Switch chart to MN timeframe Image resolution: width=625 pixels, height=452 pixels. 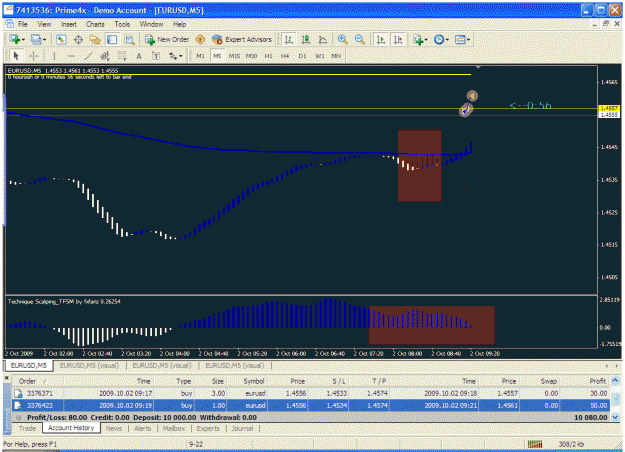pyautogui.click(x=336, y=56)
